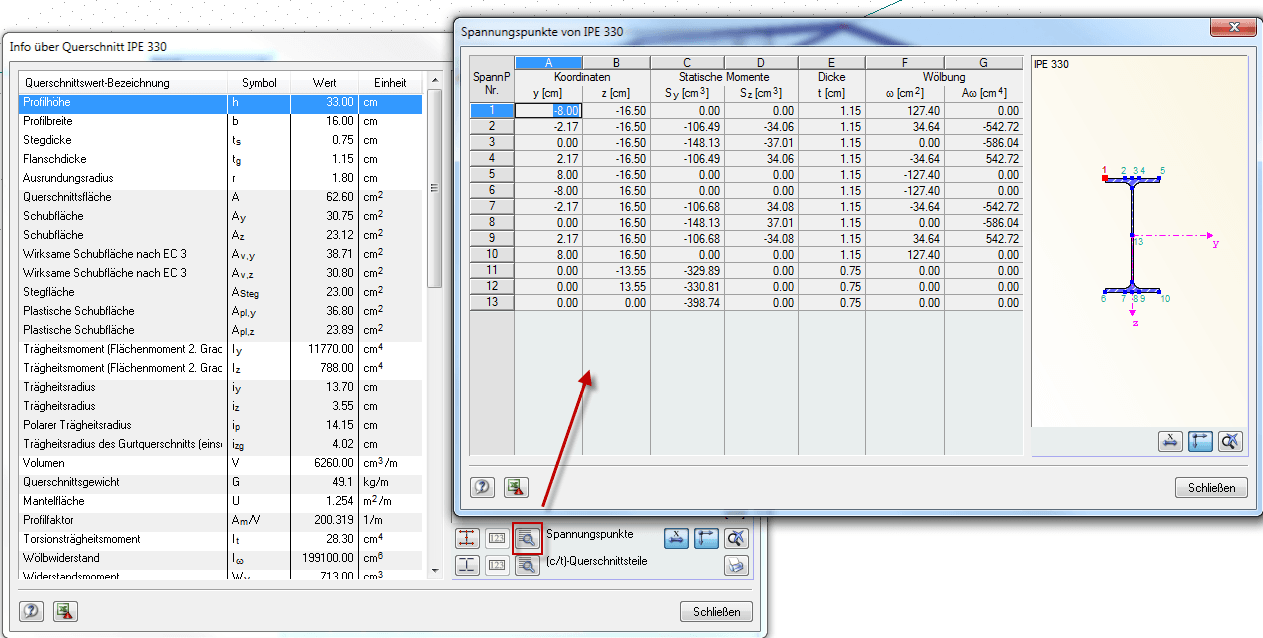Show c/t part numbers icon

pos(498,565)
